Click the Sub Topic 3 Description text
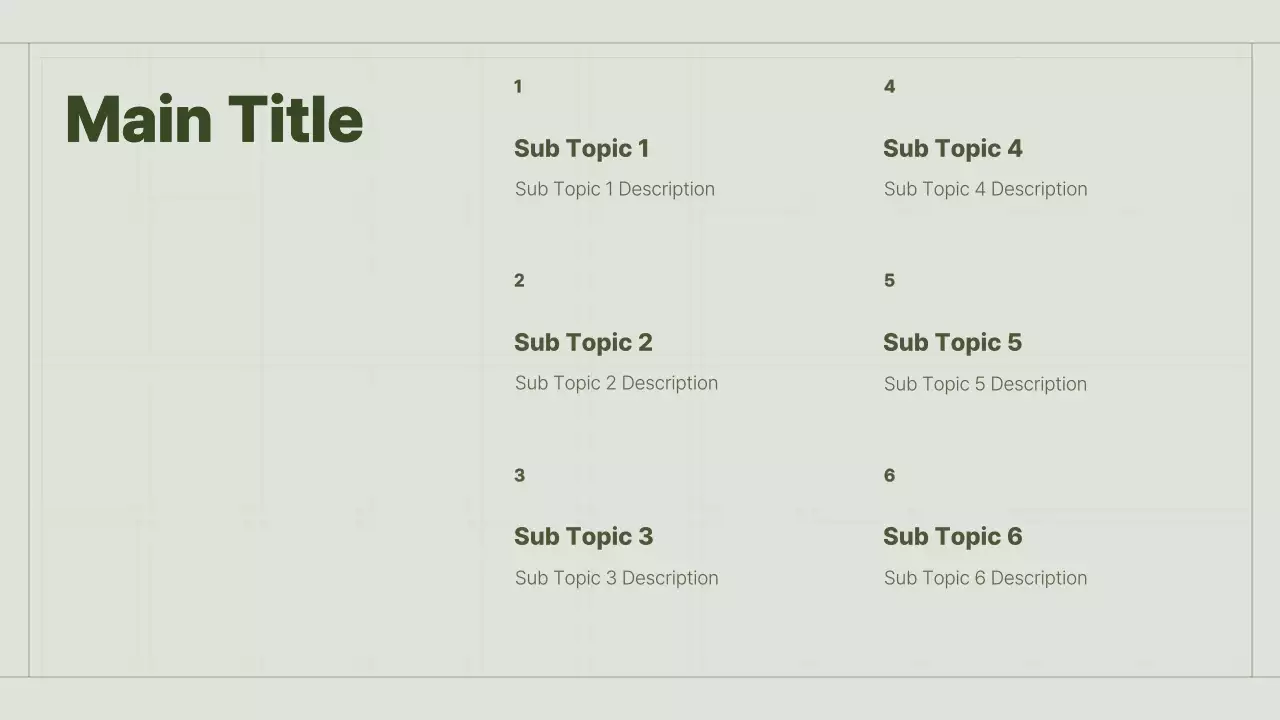1280x720 pixels. (x=616, y=578)
